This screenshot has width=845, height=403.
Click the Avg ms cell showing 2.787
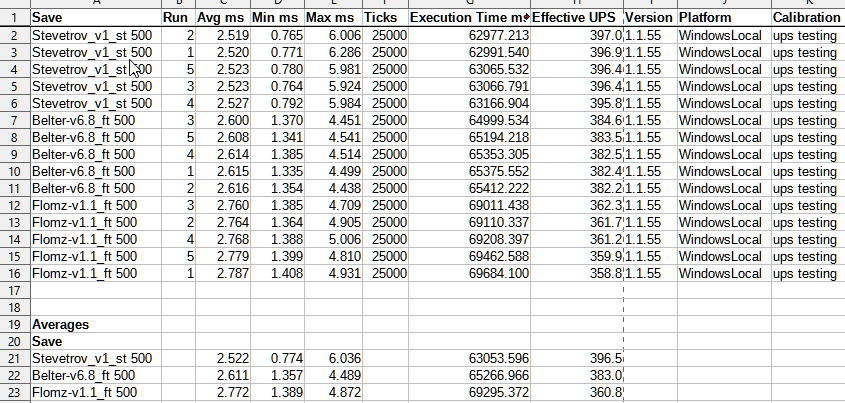pos(221,273)
